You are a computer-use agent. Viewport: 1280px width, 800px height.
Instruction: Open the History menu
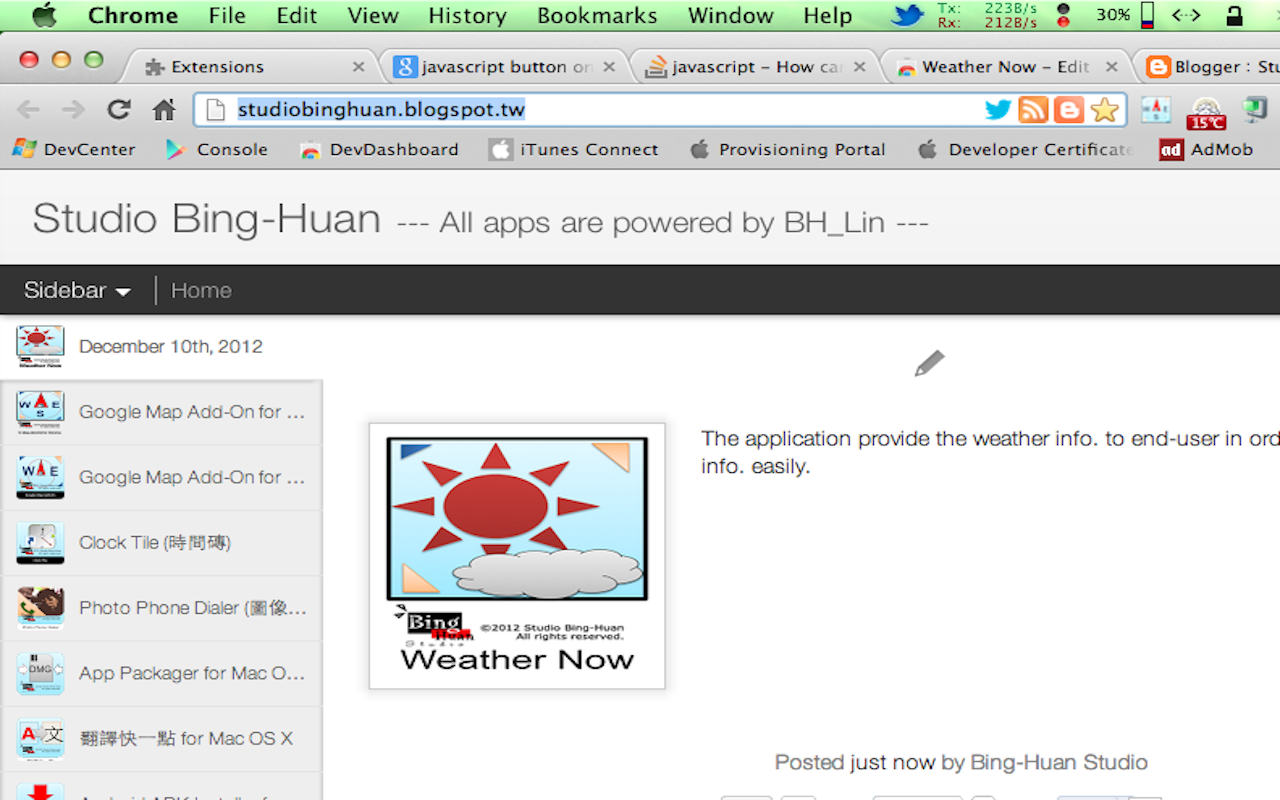pos(467,15)
